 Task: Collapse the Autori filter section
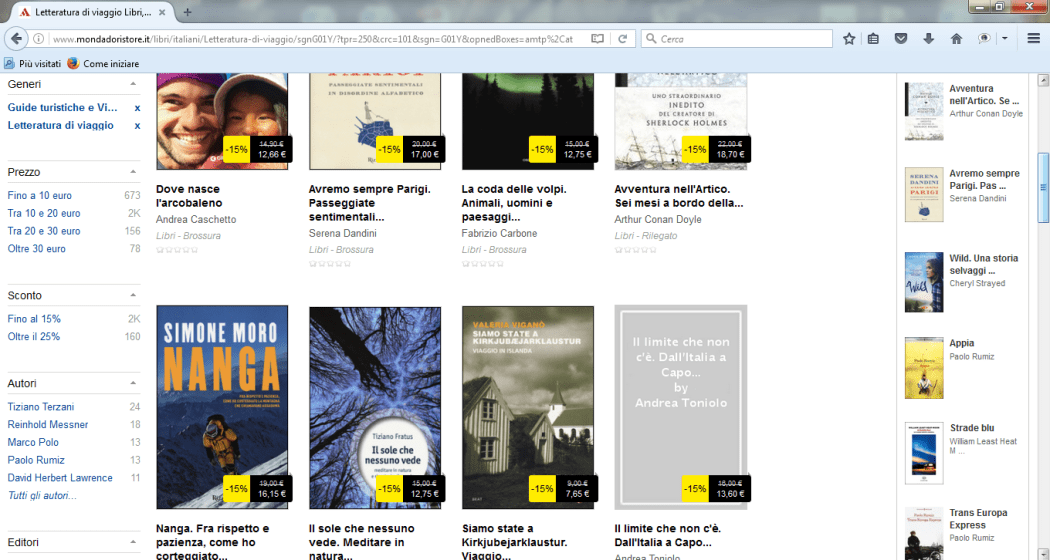tap(134, 383)
